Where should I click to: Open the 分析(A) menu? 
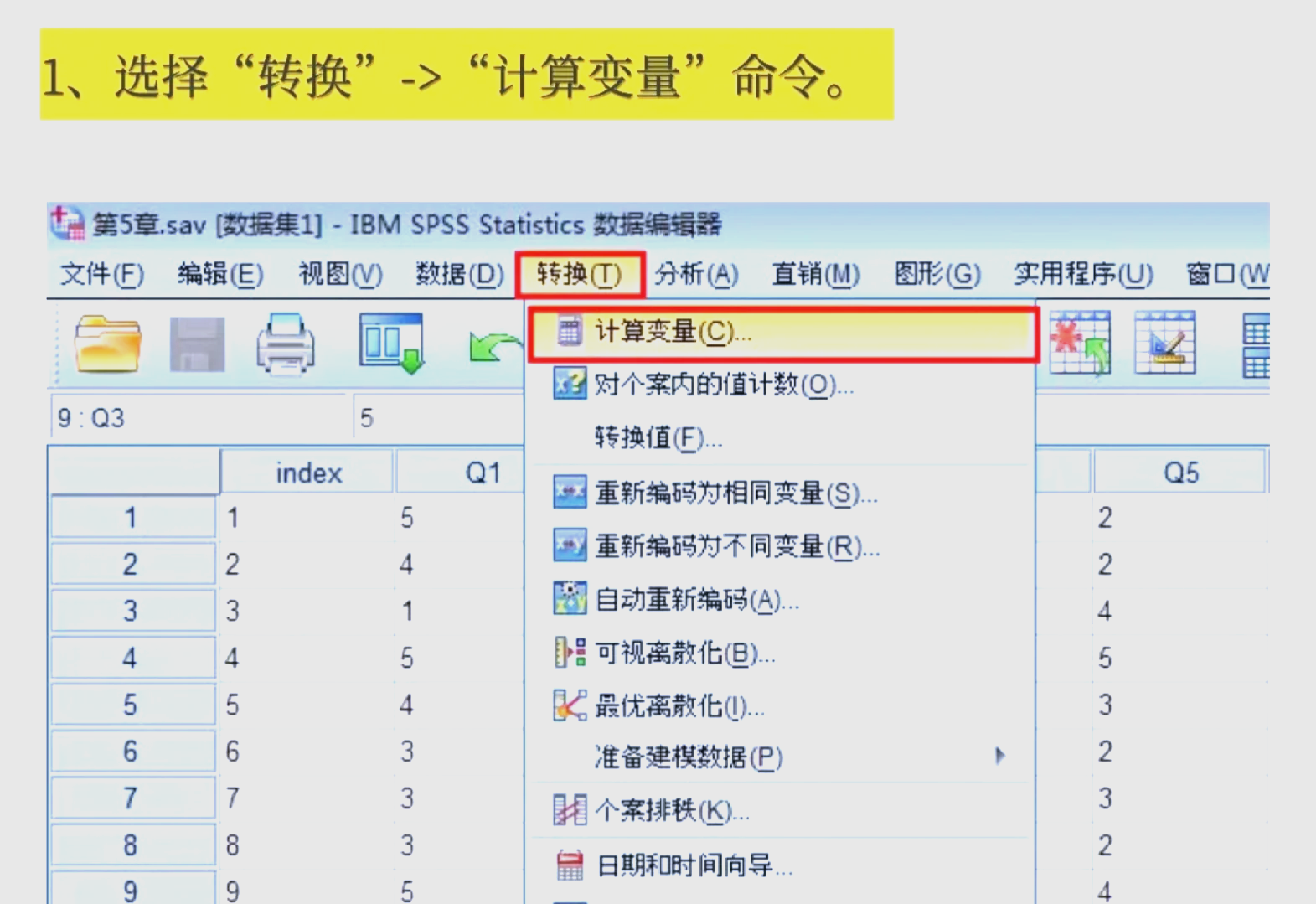click(x=696, y=274)
